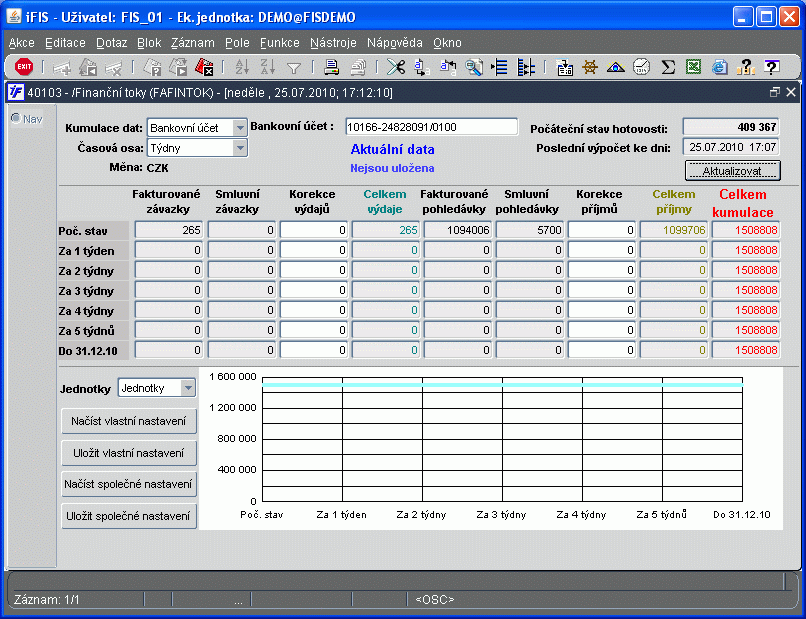Open the Kumulace dat dropdown

tap(239, 128)
